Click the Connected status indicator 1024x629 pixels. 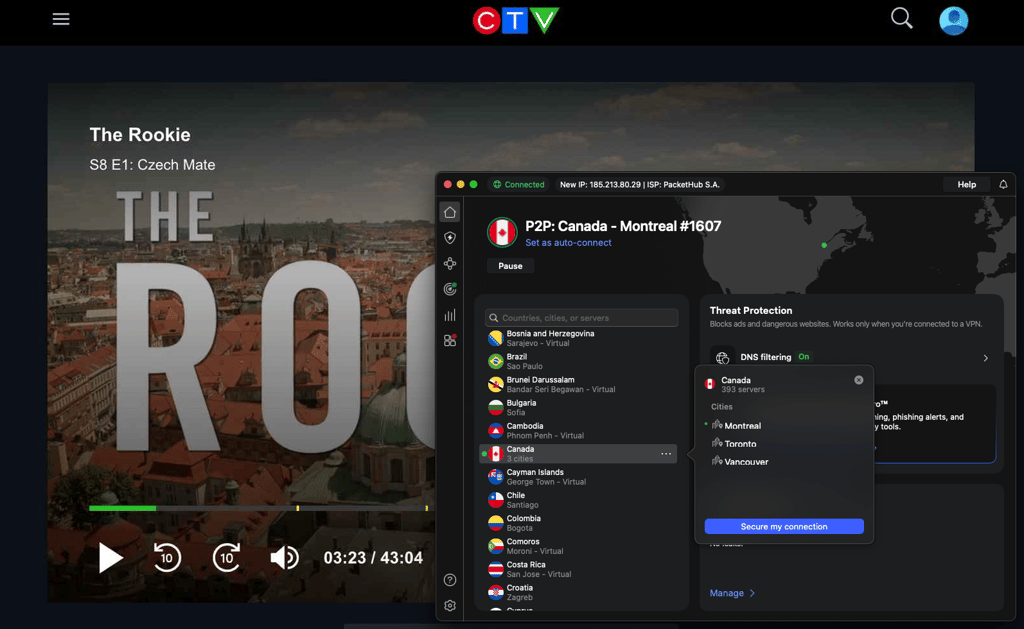coord(519,184)
